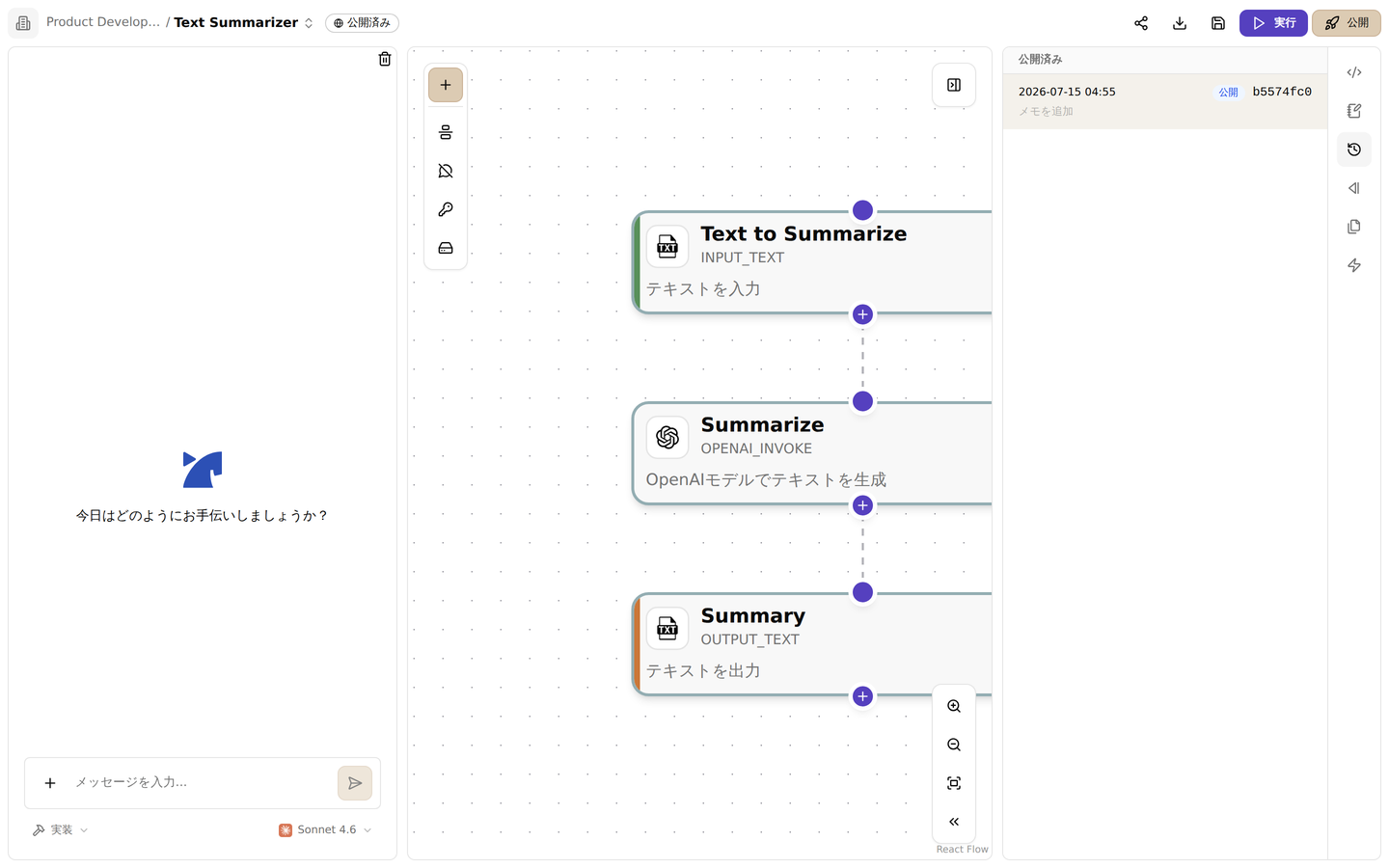Image resolution: width=1389 pixels, height=868 pixels.
Task: Click the OpenAI icon on Summarize node
Action: 667,438
